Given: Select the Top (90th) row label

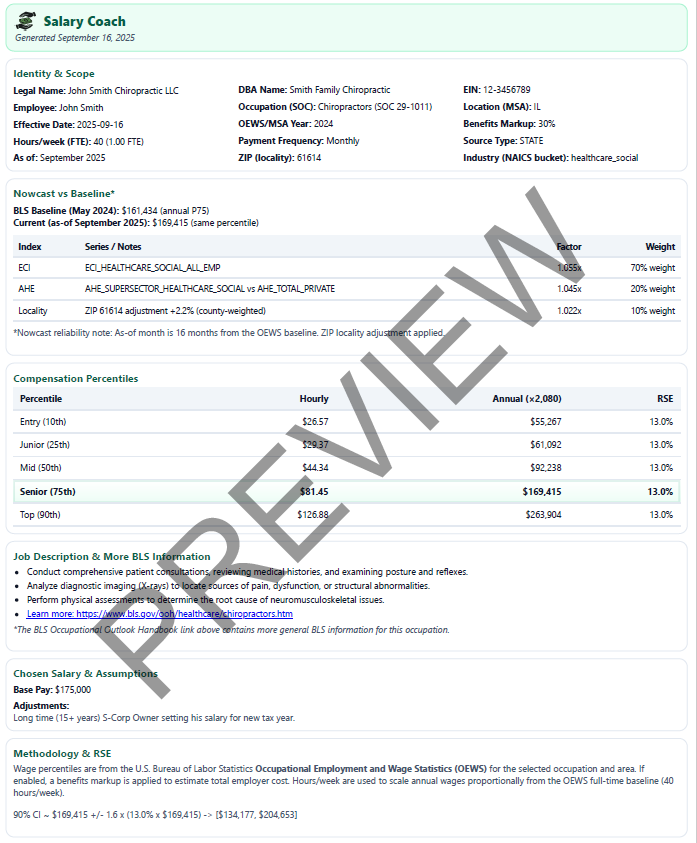Looking at the screenshot, I should [x=40, y=515].
